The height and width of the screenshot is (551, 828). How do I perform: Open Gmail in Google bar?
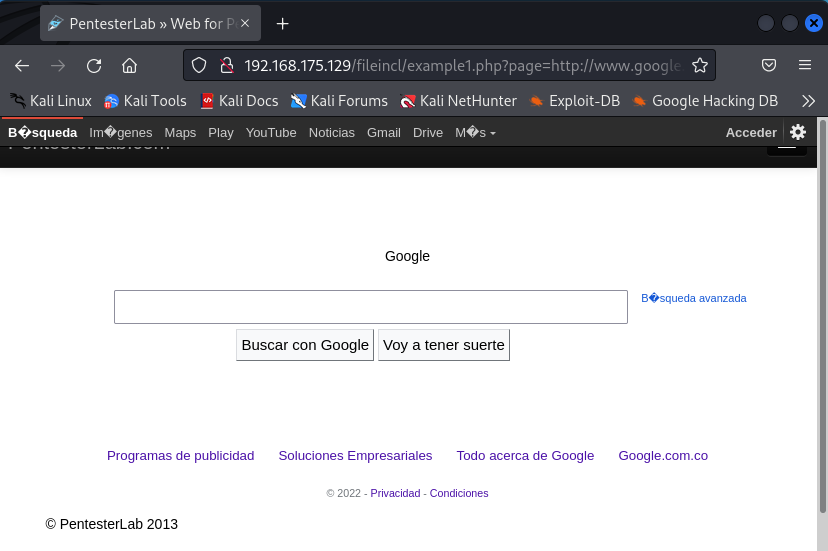point(384,133)
